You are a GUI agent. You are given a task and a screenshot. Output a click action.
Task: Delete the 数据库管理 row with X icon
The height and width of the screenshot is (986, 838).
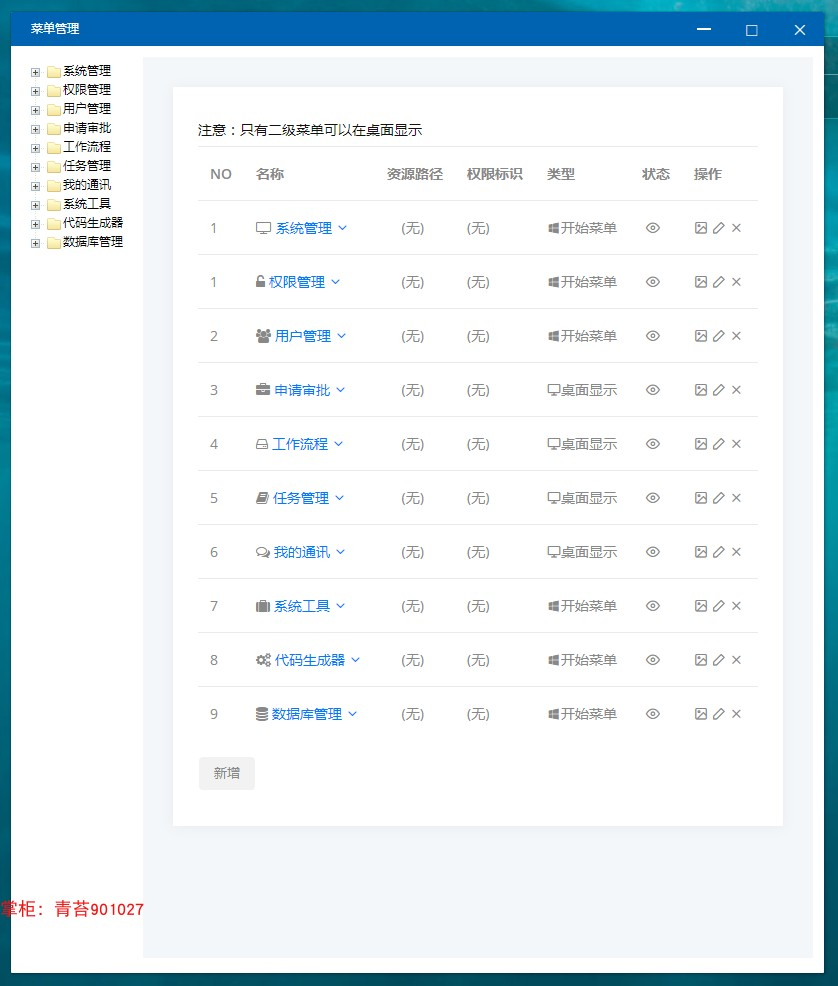[736, 714]
